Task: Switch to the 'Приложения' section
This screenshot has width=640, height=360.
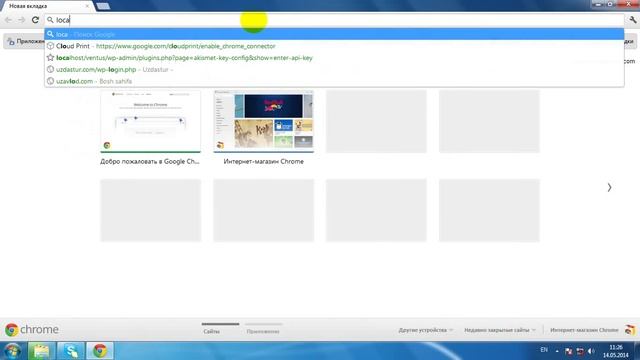Action: [263, 331]
